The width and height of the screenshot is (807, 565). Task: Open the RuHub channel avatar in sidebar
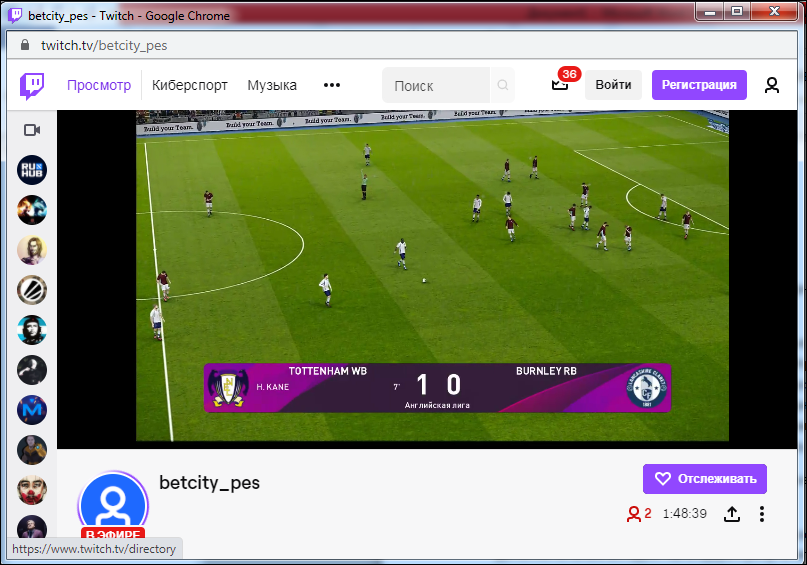pyautogui.click(x=32, y=170)
